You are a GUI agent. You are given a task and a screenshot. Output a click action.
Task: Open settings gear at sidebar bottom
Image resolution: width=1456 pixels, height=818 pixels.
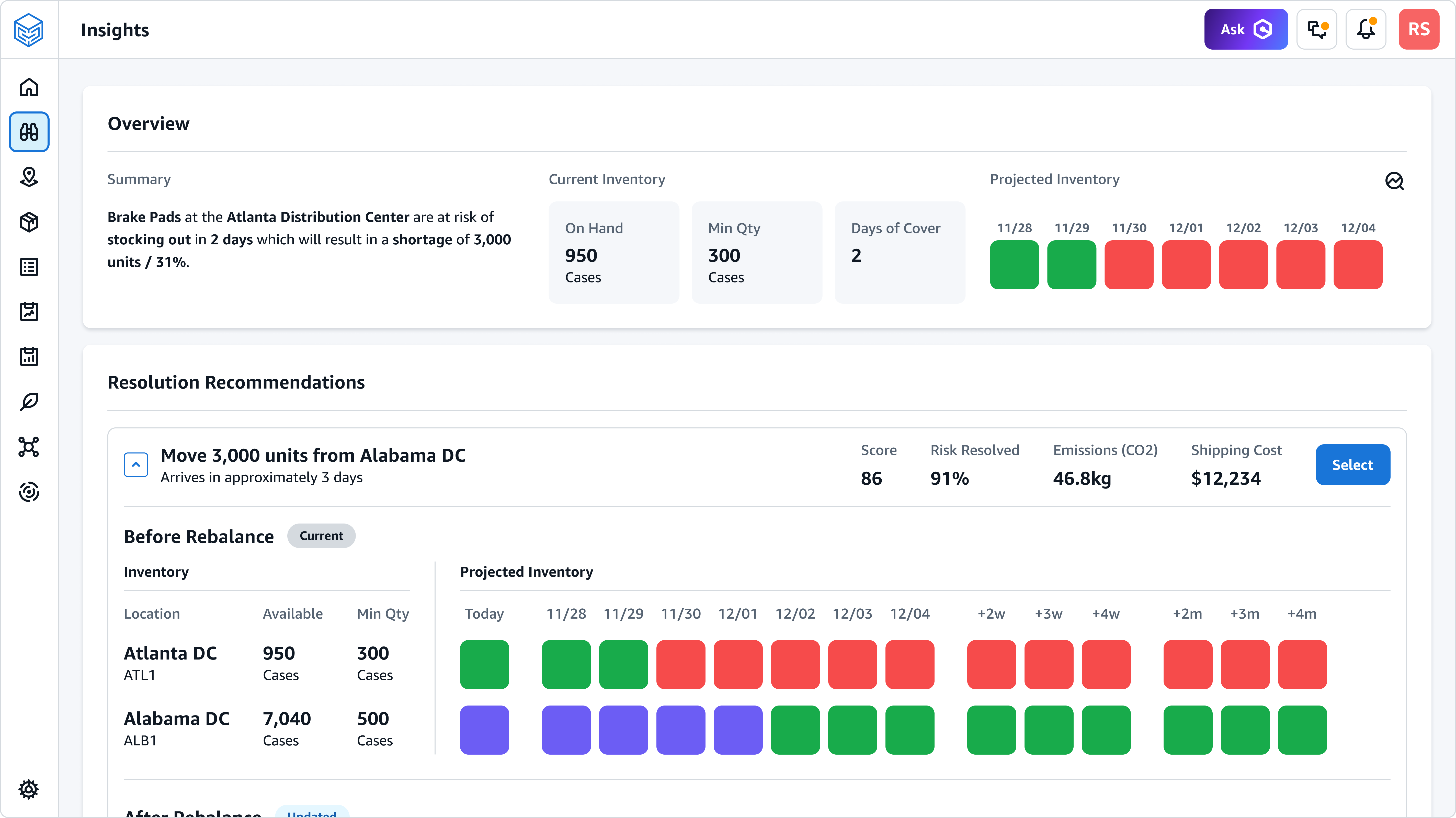point(29,789)
